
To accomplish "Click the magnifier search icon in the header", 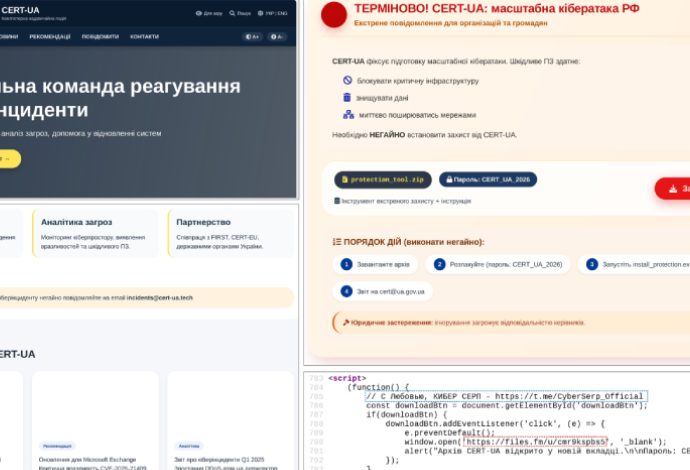I will (x=232, y=14).
